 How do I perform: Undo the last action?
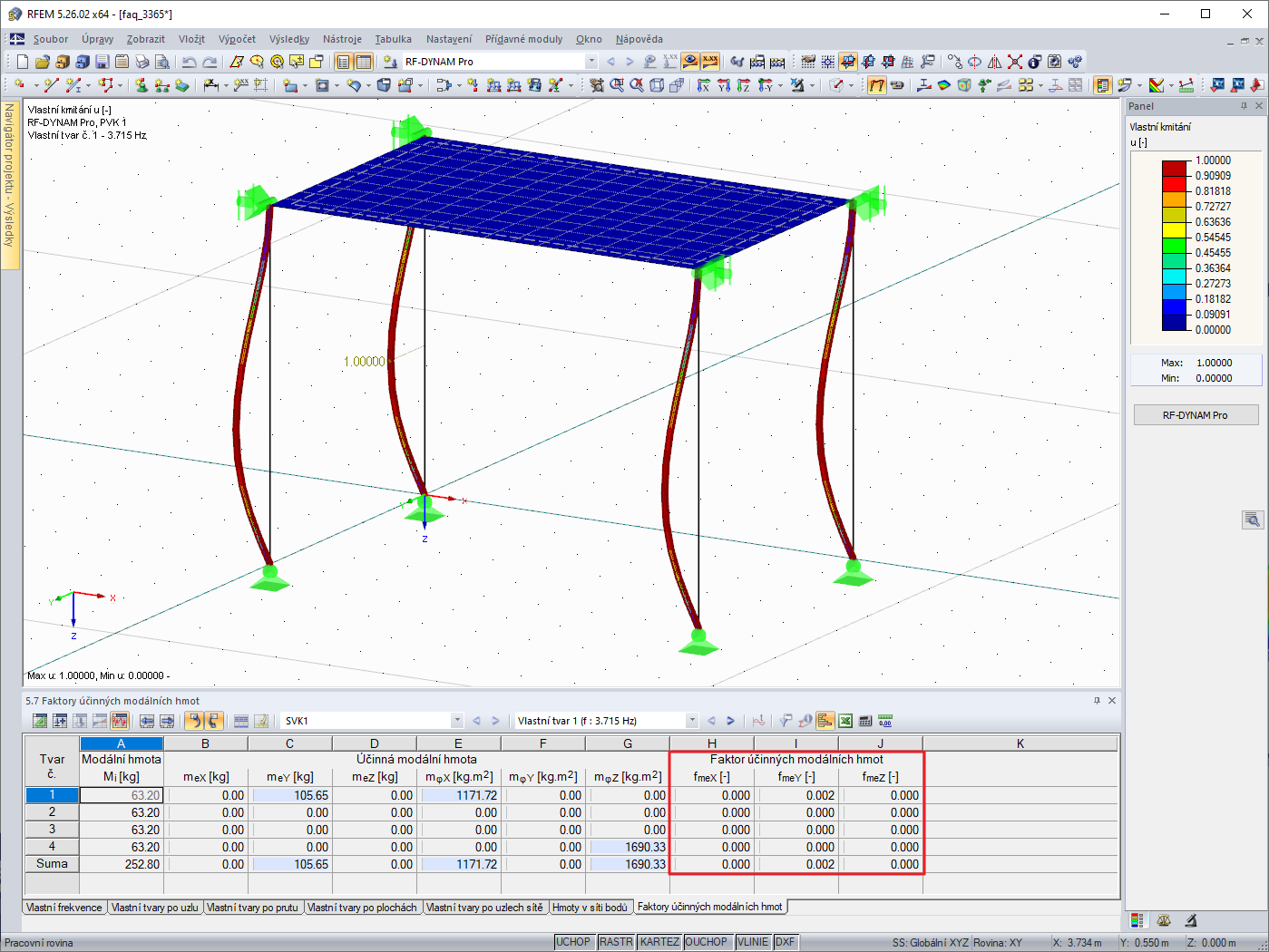click(189, 62)
